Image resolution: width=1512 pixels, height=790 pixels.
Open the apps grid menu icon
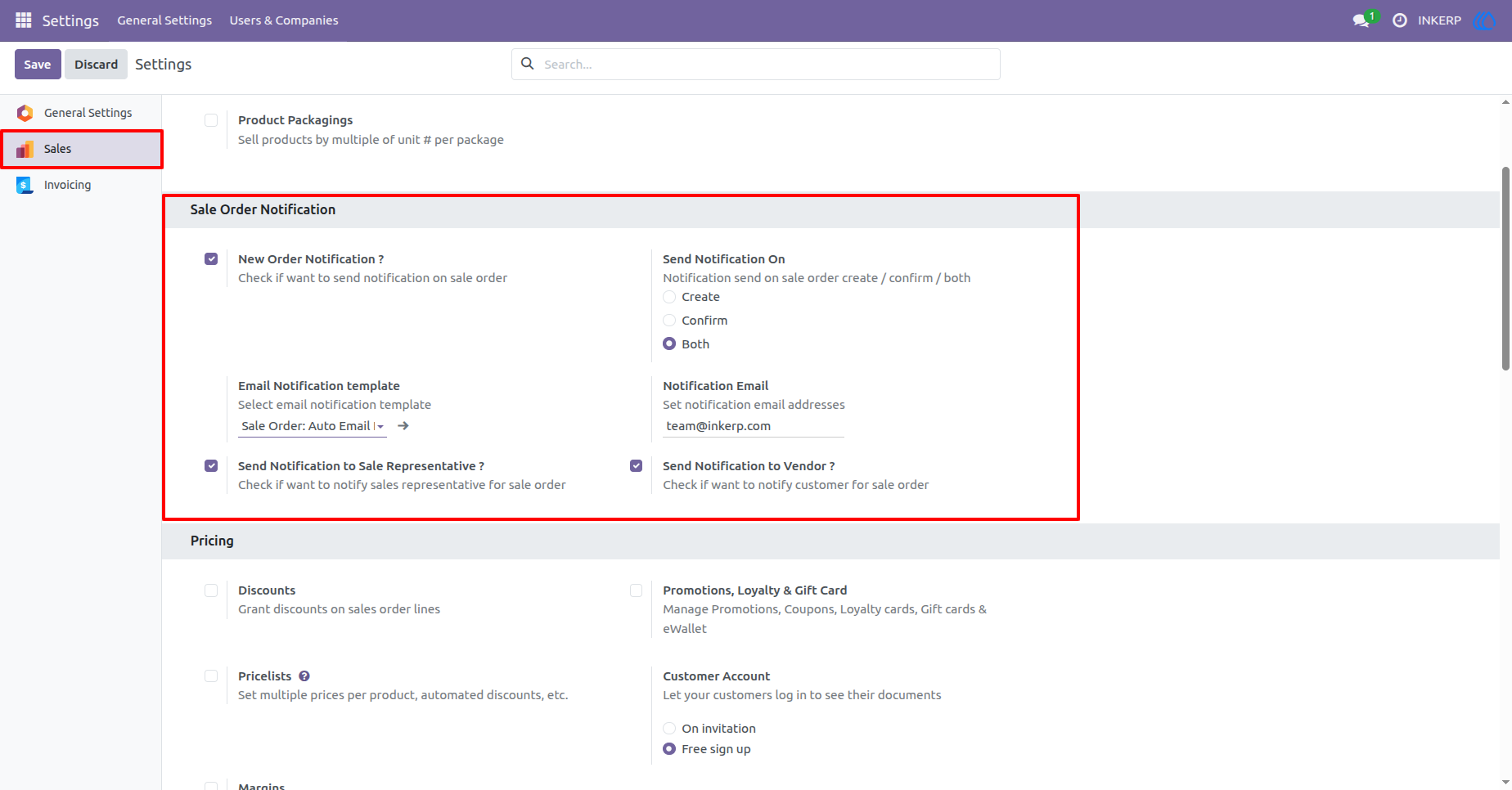(x=24, y=20)
